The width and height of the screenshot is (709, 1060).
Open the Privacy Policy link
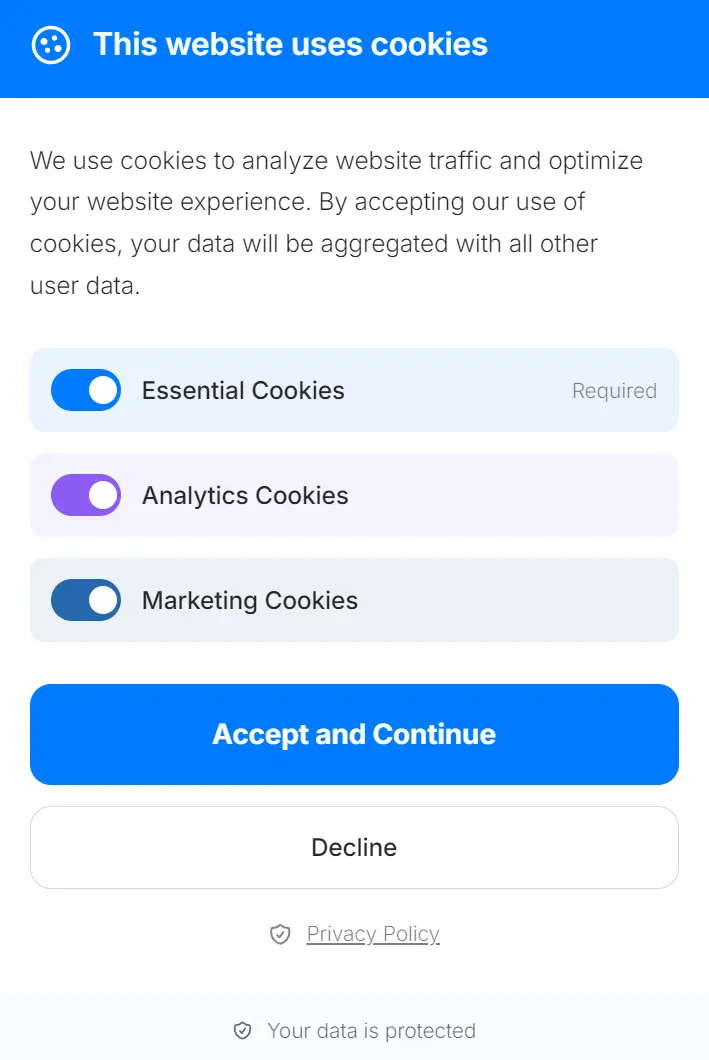coord(373,934)
